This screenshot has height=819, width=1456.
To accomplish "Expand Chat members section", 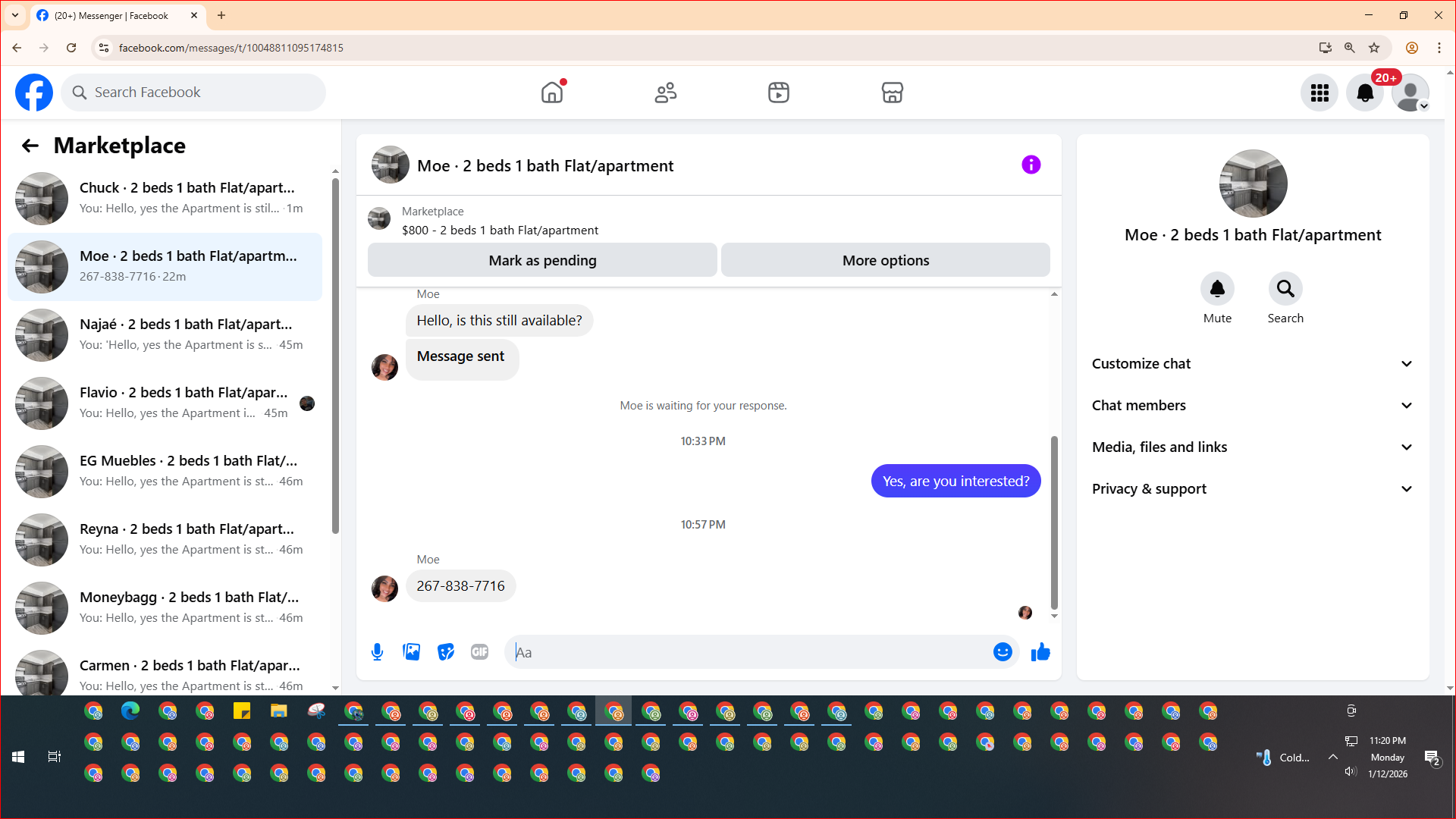I will click(1252, 406).
